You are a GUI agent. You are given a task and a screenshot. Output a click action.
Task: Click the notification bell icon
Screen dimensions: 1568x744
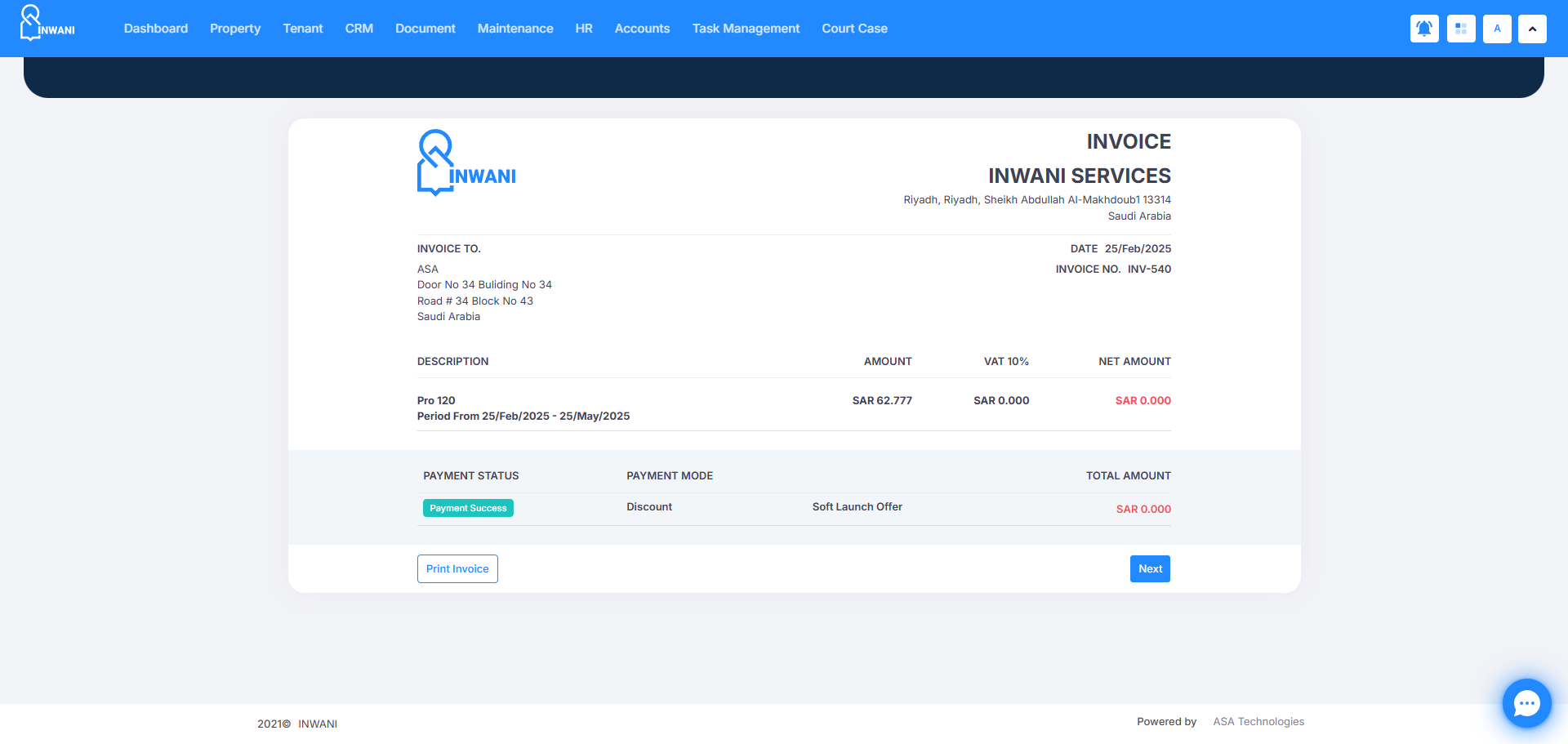1424,29
